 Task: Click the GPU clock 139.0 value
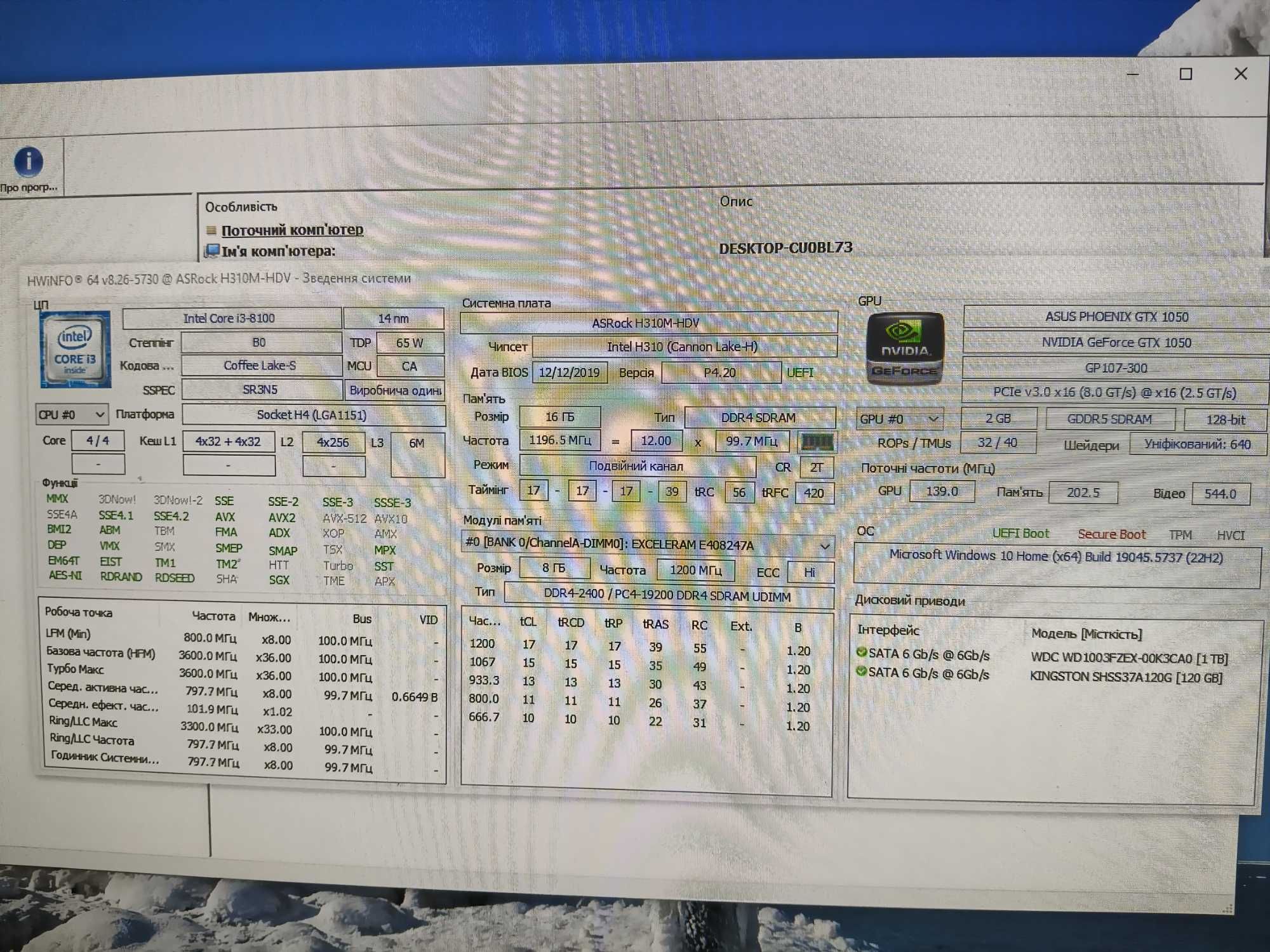point(942,491)
